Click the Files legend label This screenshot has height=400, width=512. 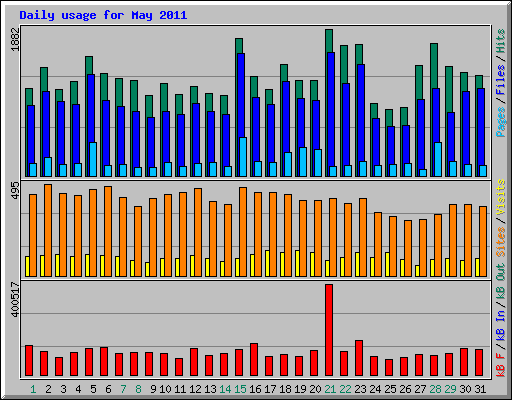click(501, 80)
